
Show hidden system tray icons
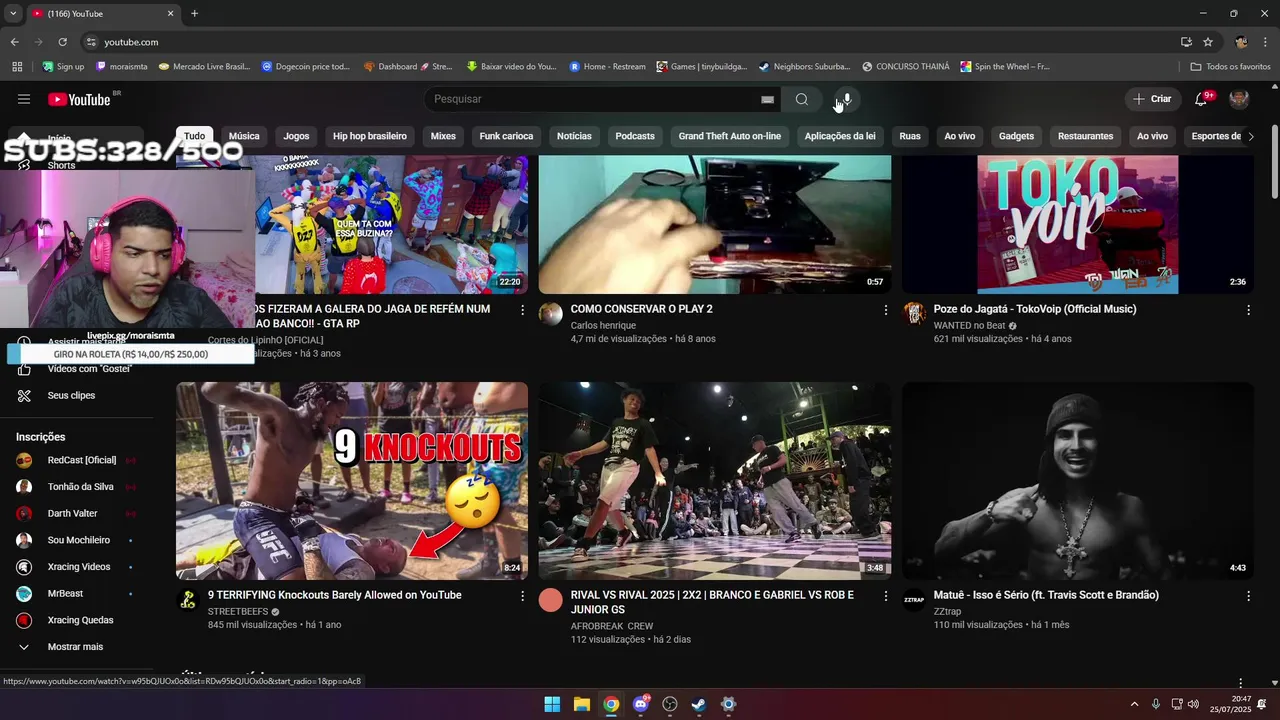1134,704
